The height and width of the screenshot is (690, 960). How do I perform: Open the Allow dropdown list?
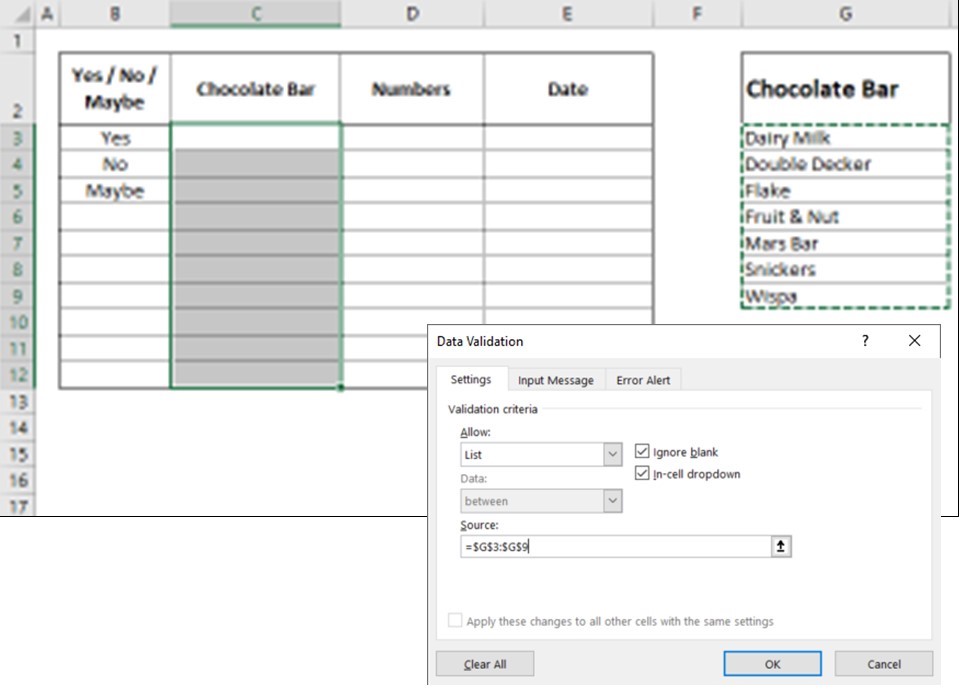[x=613, y=455]
